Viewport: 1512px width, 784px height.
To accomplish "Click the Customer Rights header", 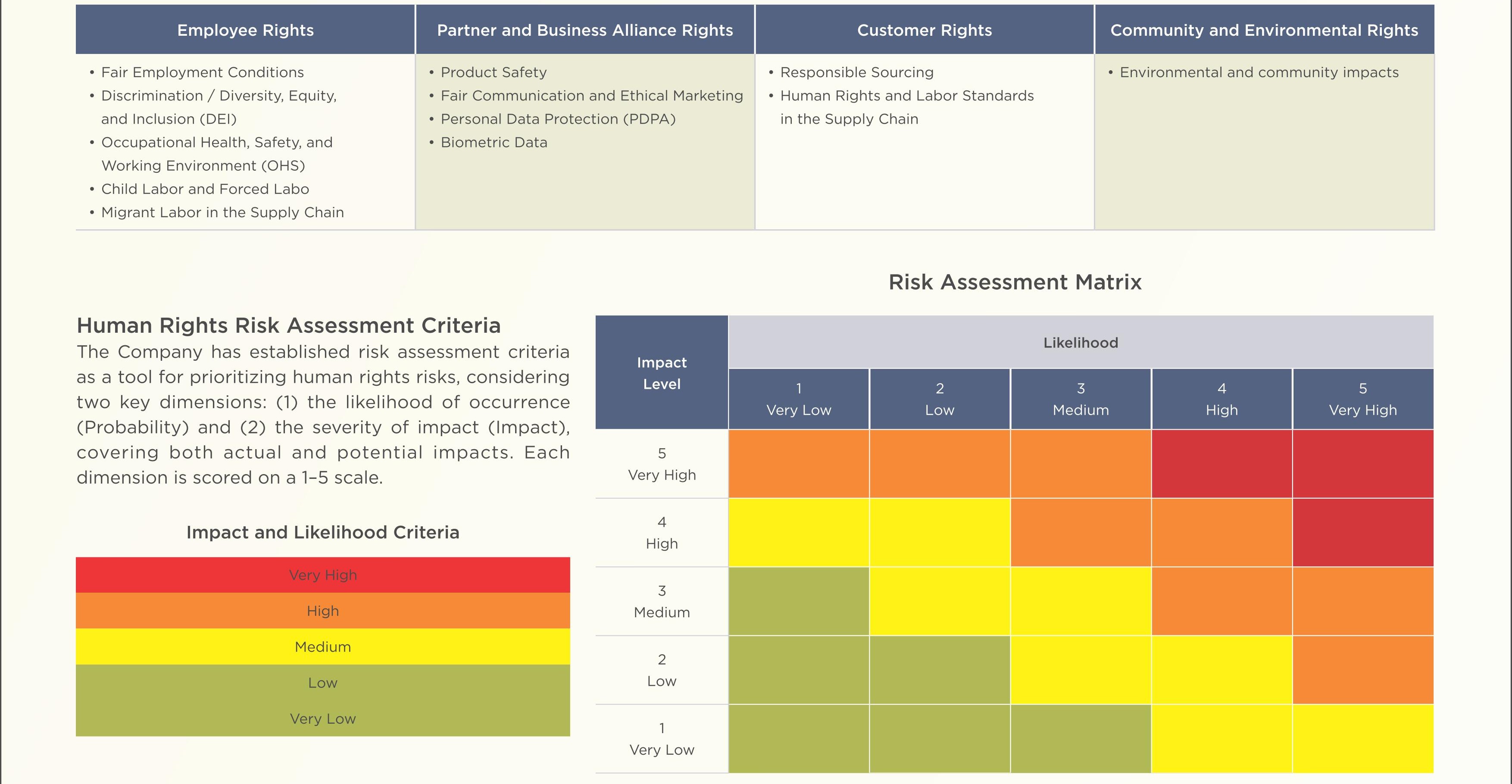I will [x=925, y=30].
